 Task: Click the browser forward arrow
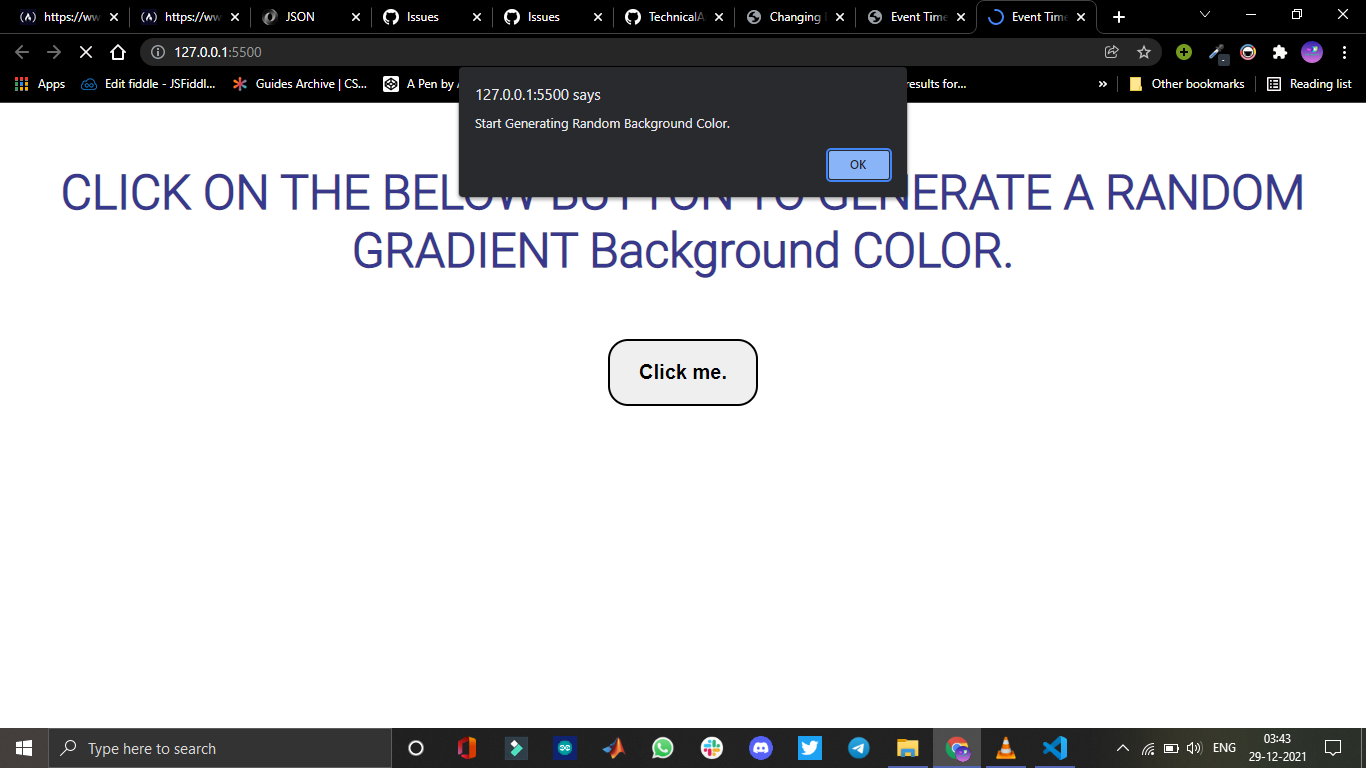54,52
